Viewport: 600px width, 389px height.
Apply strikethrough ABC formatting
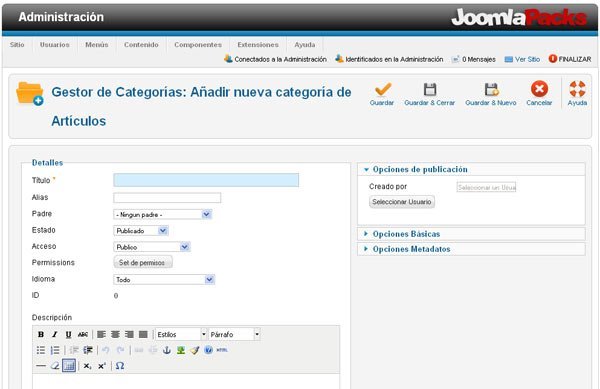tap(83, 334)
